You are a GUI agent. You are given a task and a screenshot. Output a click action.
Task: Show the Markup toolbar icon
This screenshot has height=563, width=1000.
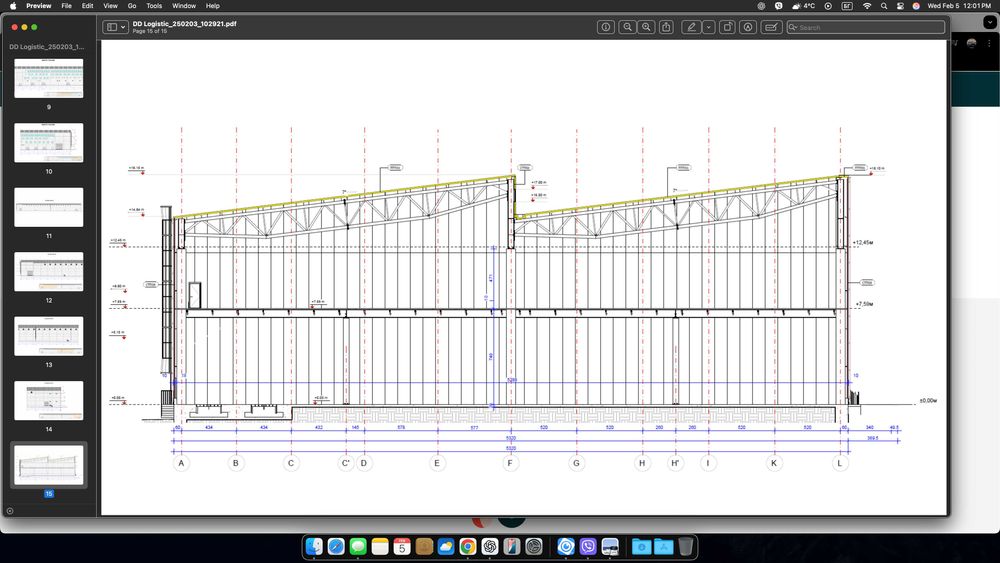(x=748, y=27)
